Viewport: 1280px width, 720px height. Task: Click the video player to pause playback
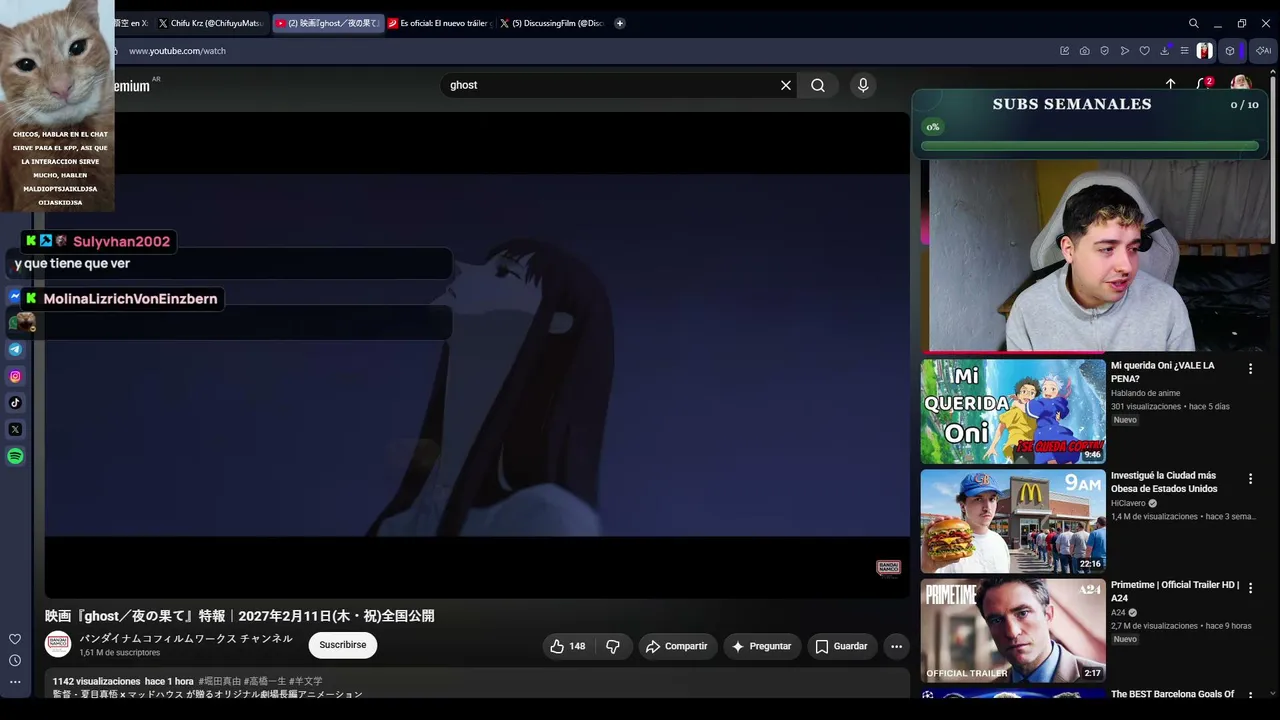477,355
